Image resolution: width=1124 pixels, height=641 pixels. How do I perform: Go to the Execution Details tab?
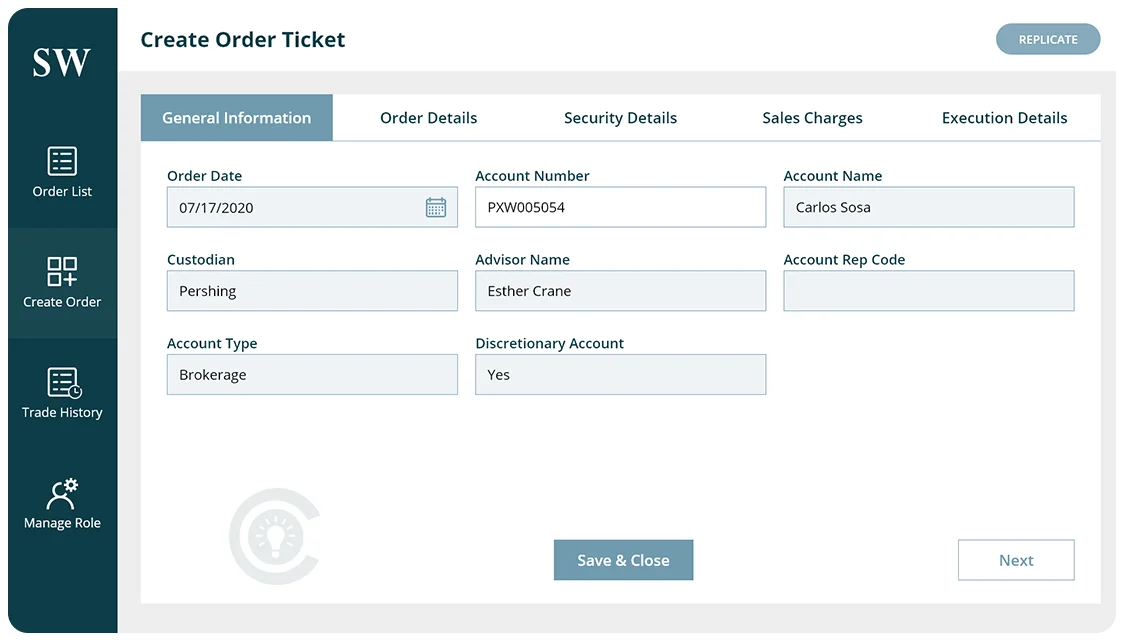1003,117
